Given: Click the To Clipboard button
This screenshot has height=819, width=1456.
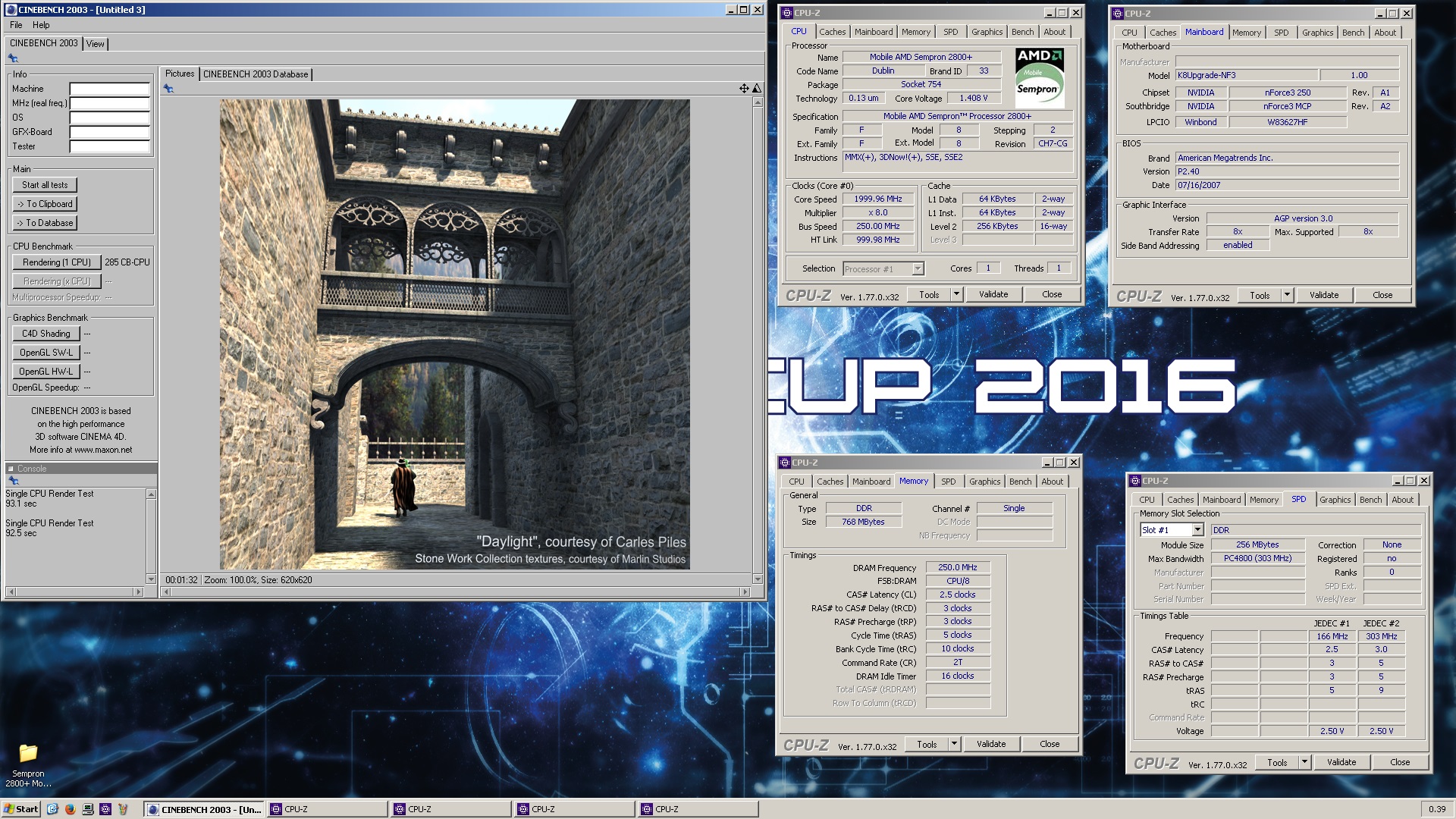Looking at the screenshot, I should click(45, 204).
